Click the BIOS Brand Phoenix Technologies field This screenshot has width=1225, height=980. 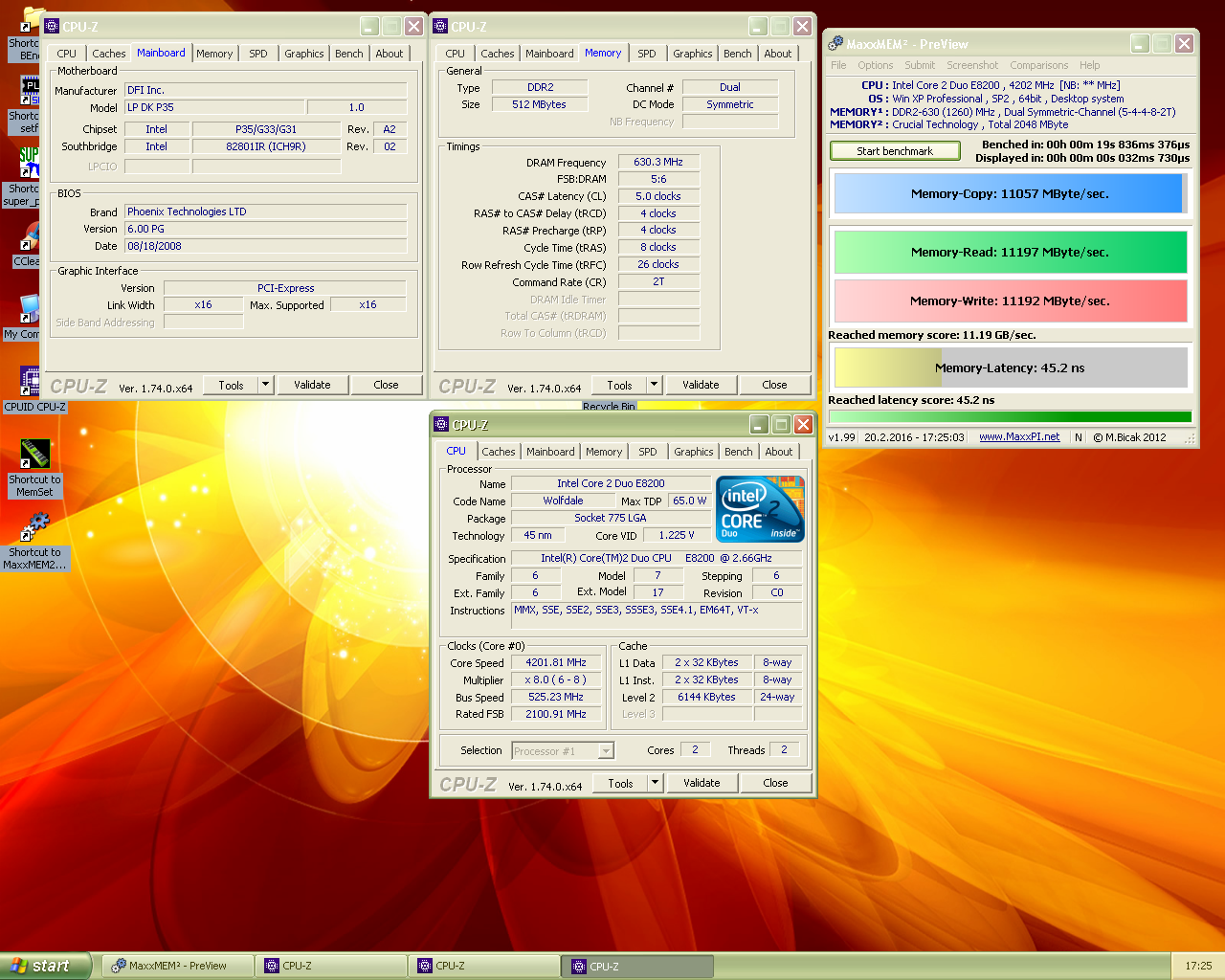coord(265,212)
